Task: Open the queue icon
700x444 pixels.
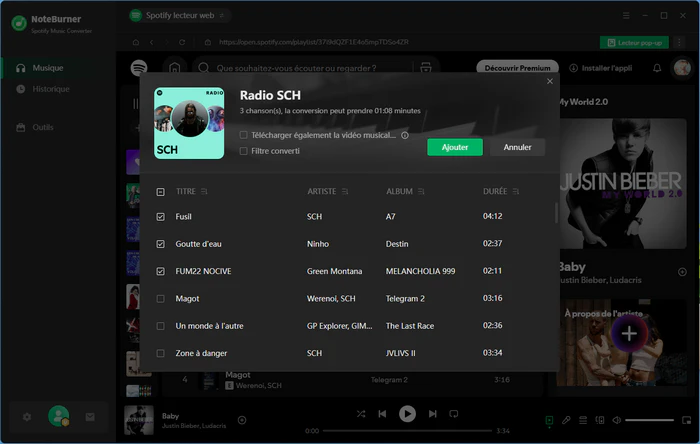Action: tap(583, 420)
